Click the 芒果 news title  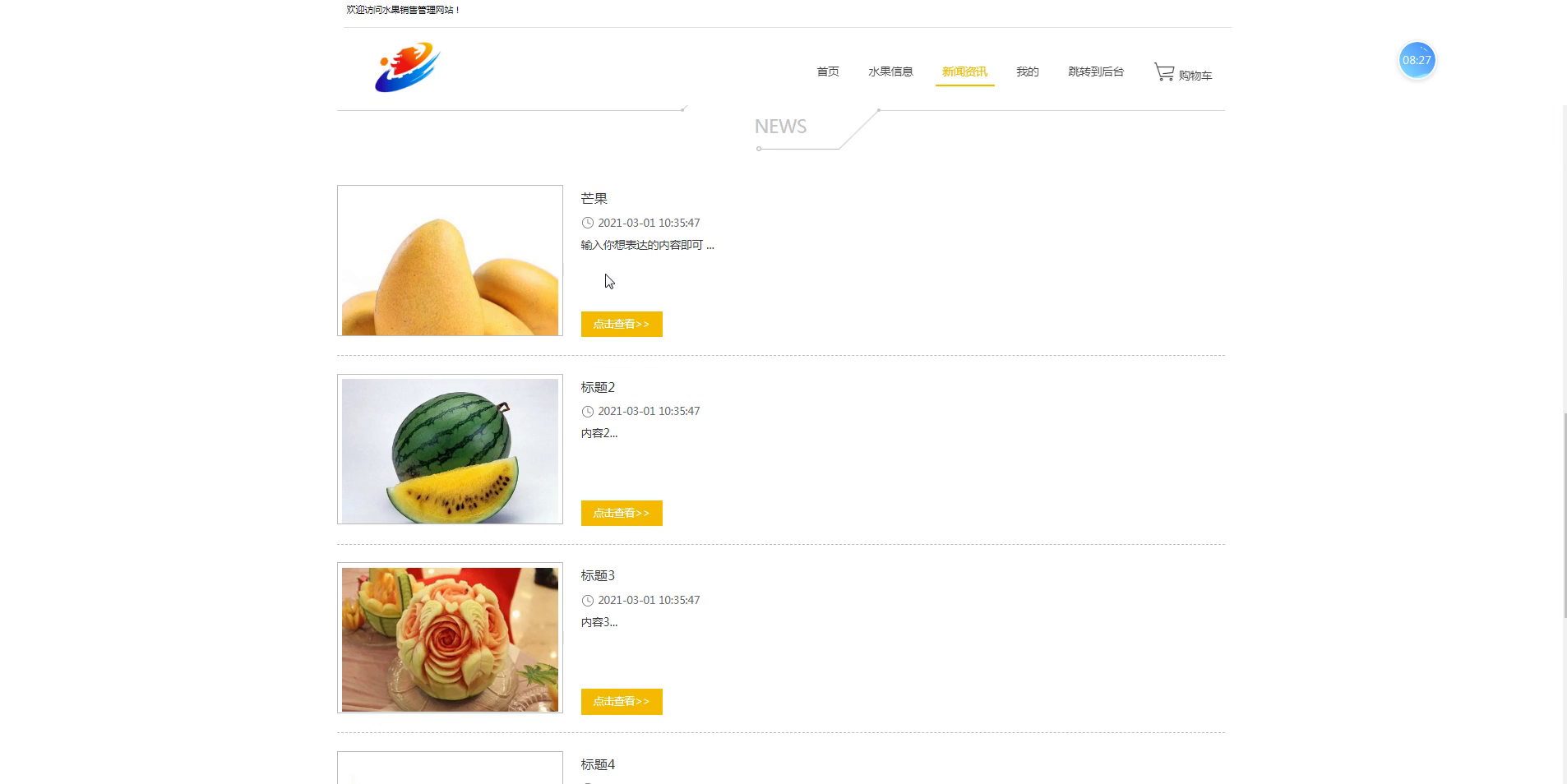(594, 199)
